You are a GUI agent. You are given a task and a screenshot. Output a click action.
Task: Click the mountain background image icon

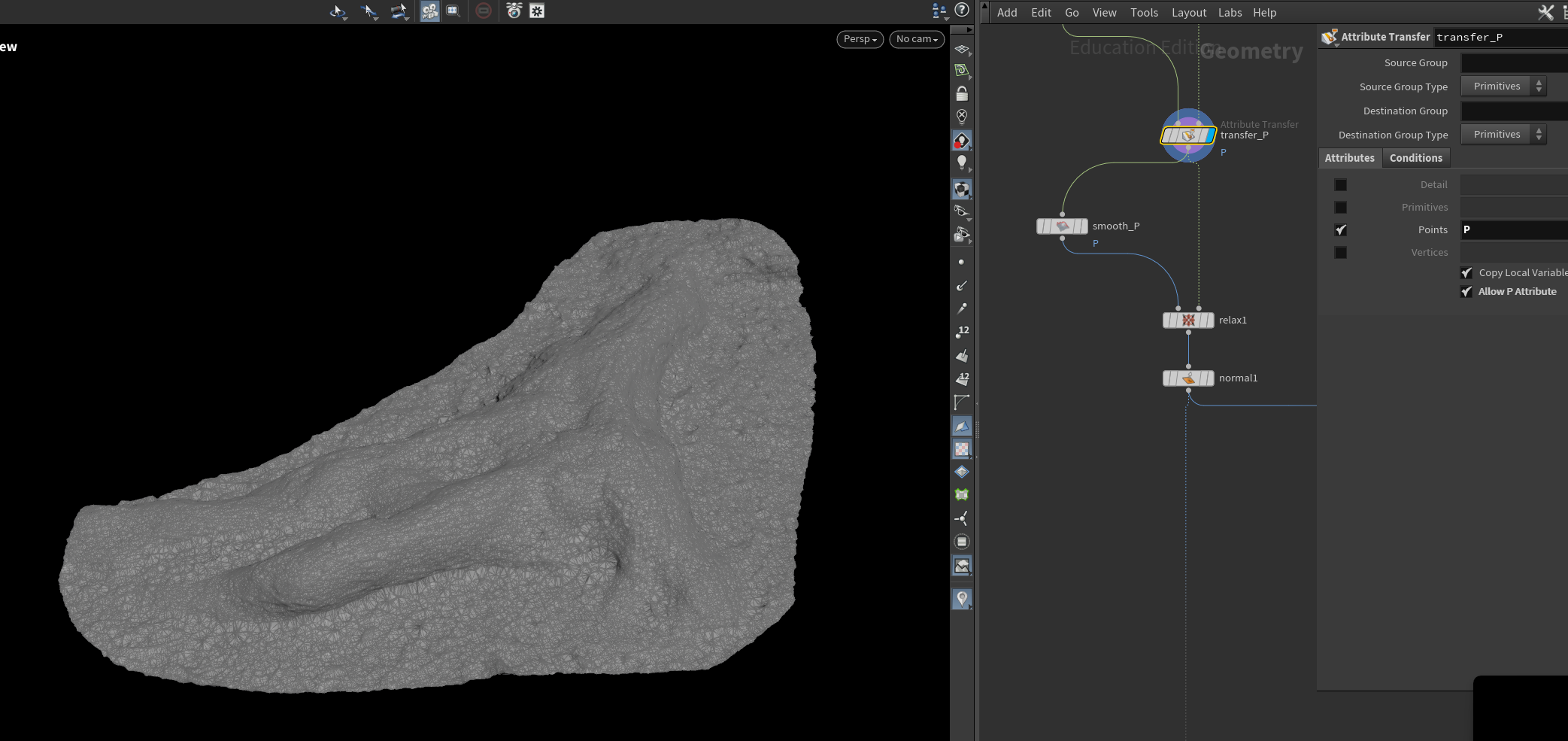click(962, 566)
